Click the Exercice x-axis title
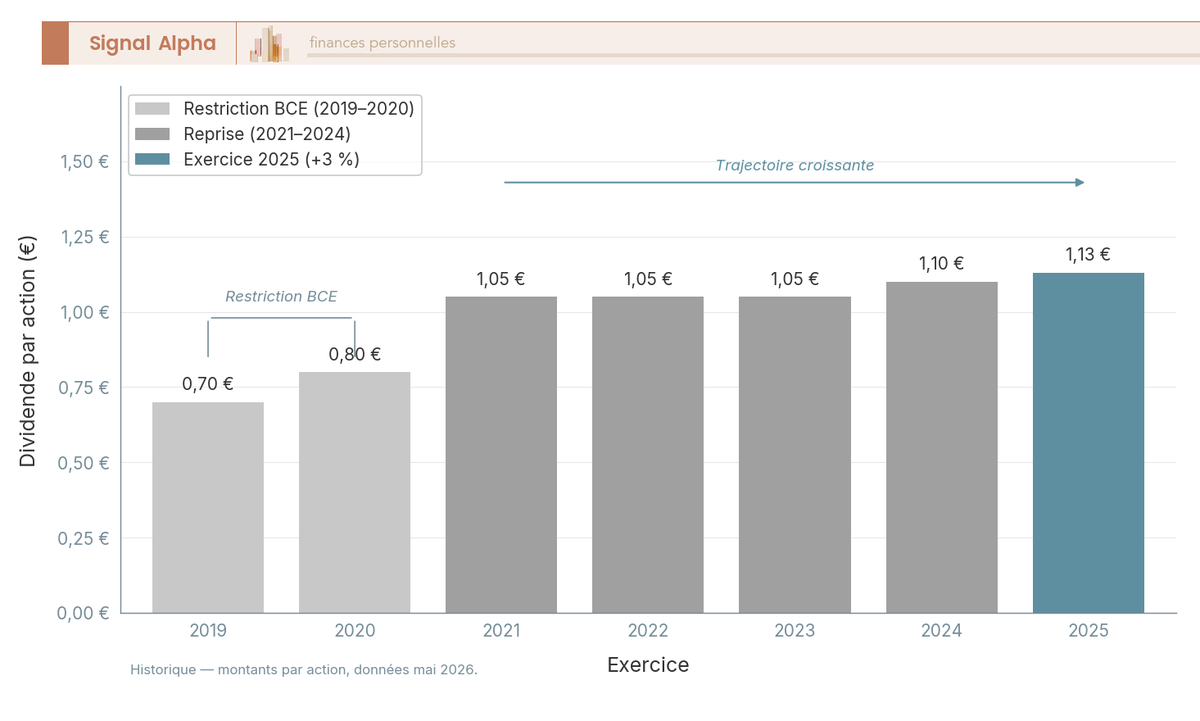This screenshot has height=721, width=1200. [x=648, y=665]
